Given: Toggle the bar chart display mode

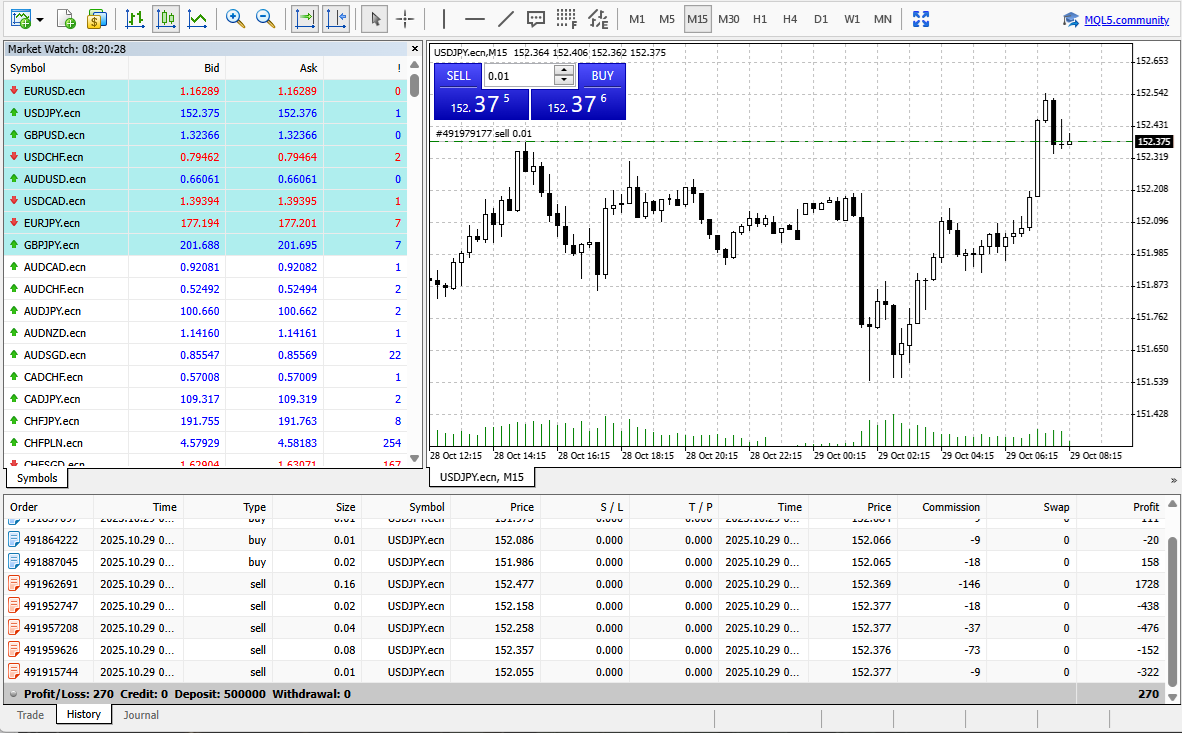Looking at the screenshot, I should (x=135, y=19).
